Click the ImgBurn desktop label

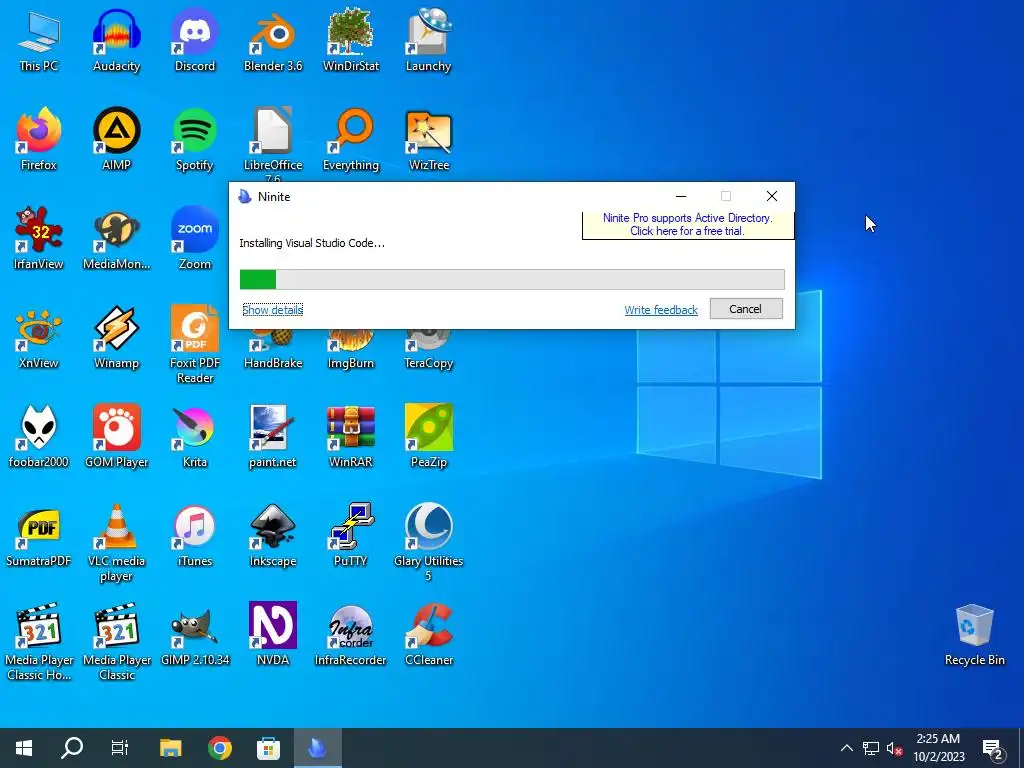point(351,363)
